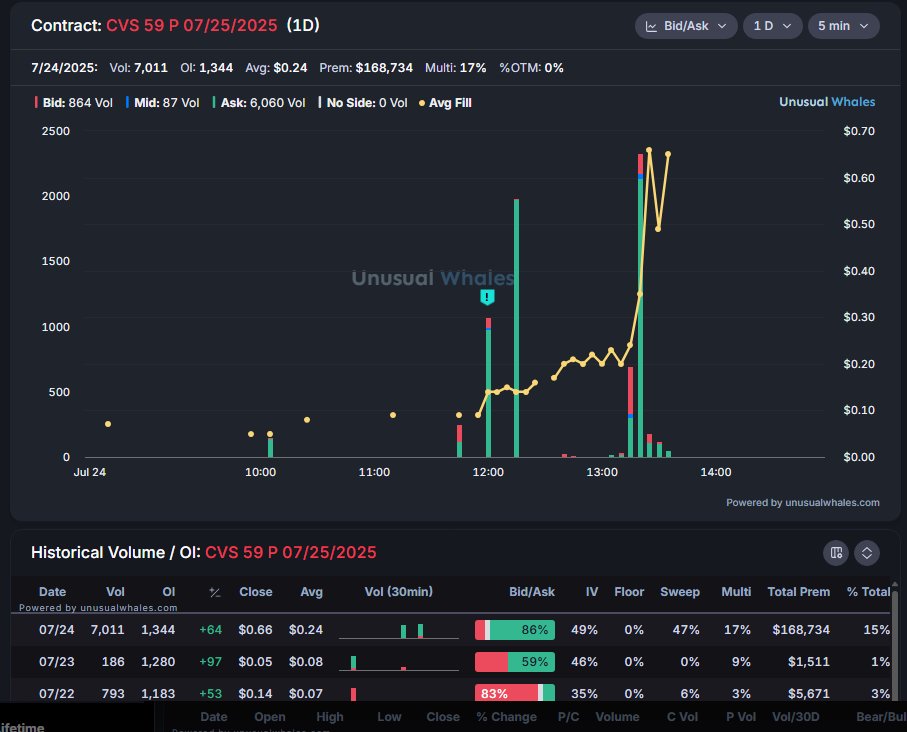This screenshot has height=732, width=907.
Task: Sort by Multi column header
Action: pyautogui.click(x=736, y=592)
